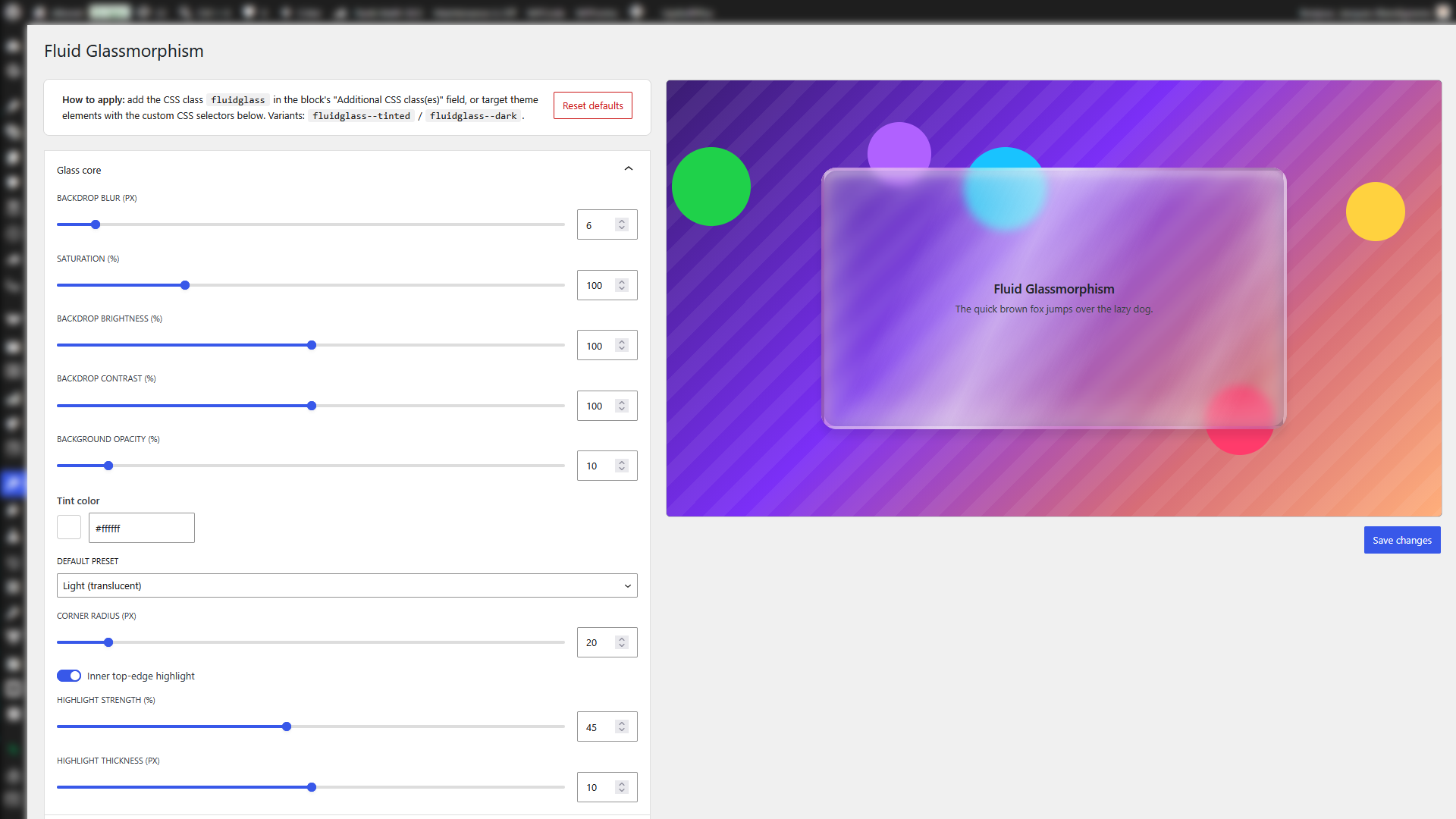Decrease Corner Radius with the down arrow
The height and width of the screenshot is (819, 1456).
(x=622, y=646)
